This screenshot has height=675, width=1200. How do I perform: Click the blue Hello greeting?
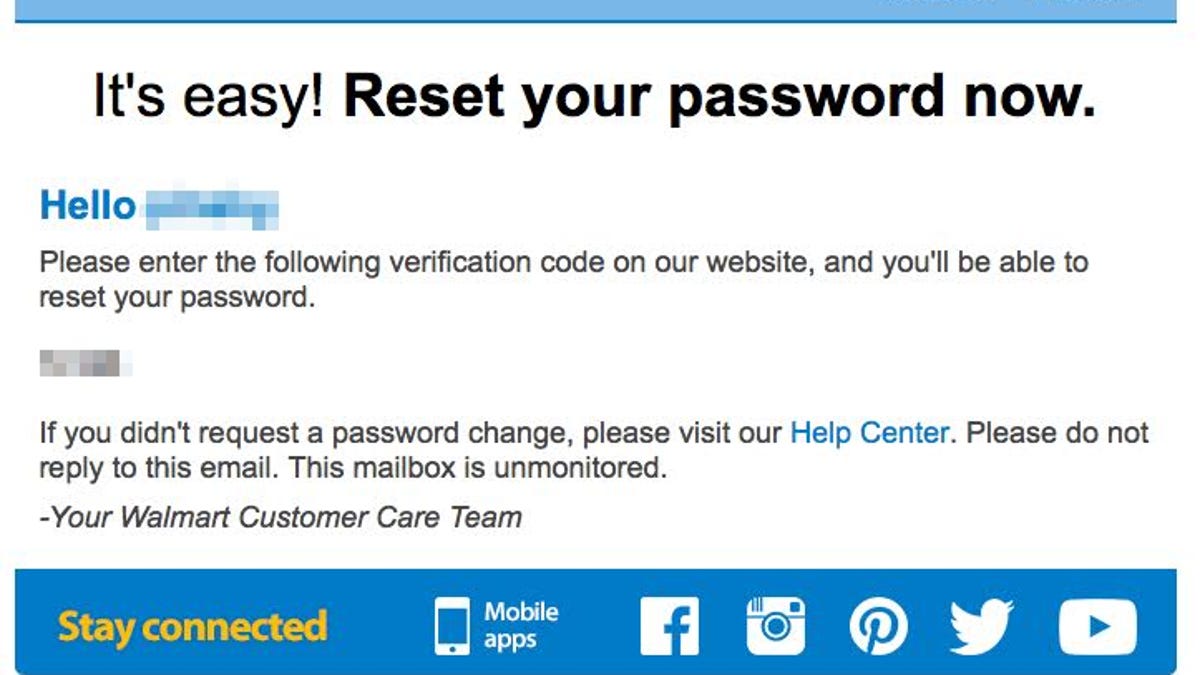pos(88,206)
